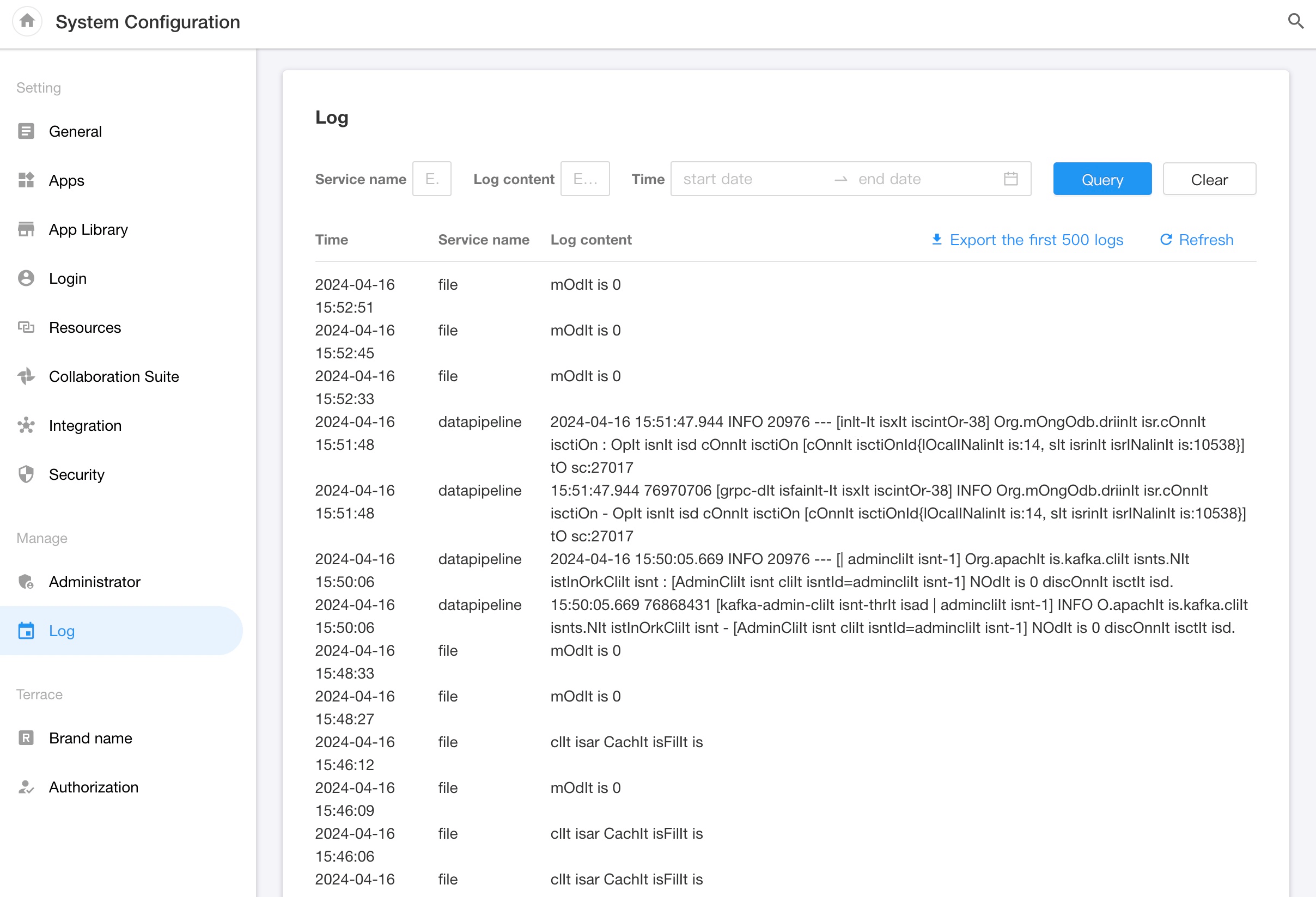The width and height of the screenshot is (1316, 897).
Task: Open the Resources menu item
Action: coord(85,327)
